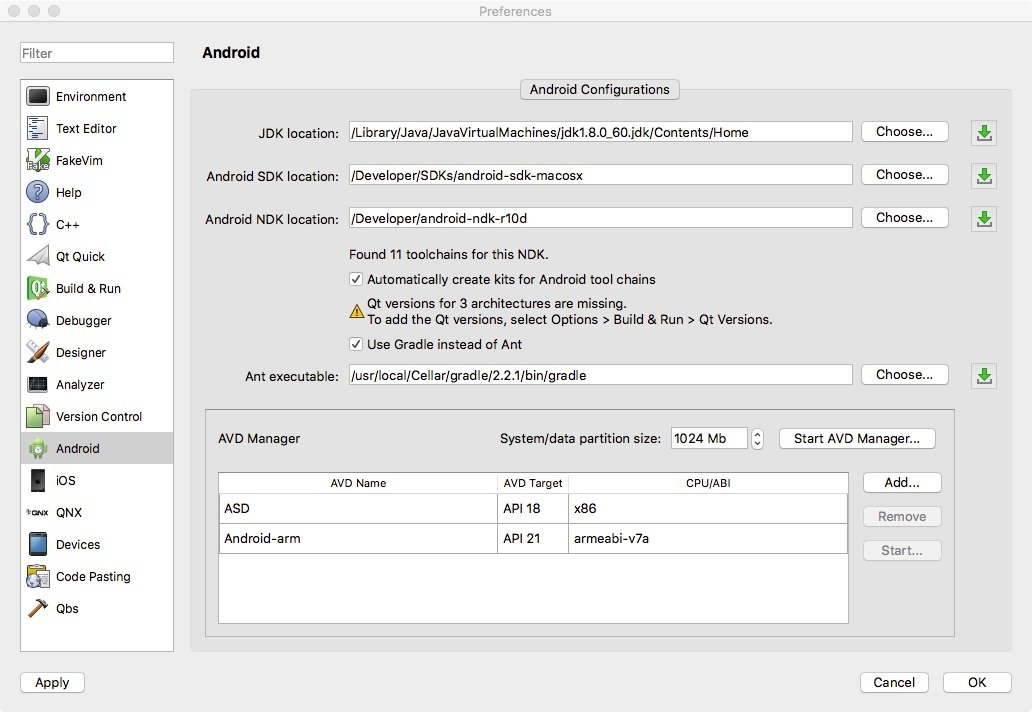Open the Qbs preferences category

tap(97, 608)
